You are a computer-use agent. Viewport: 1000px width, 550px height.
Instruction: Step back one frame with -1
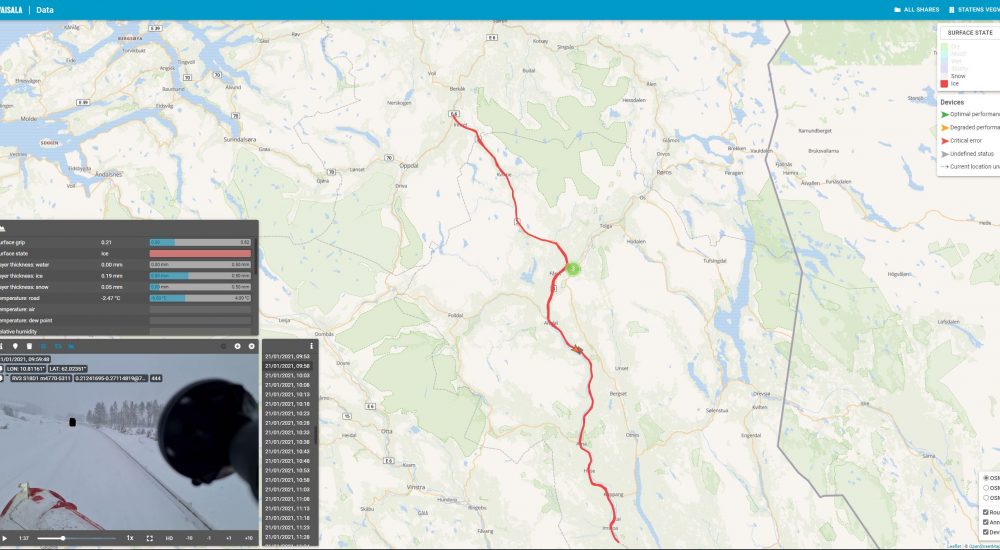click(x=209, y=539)
